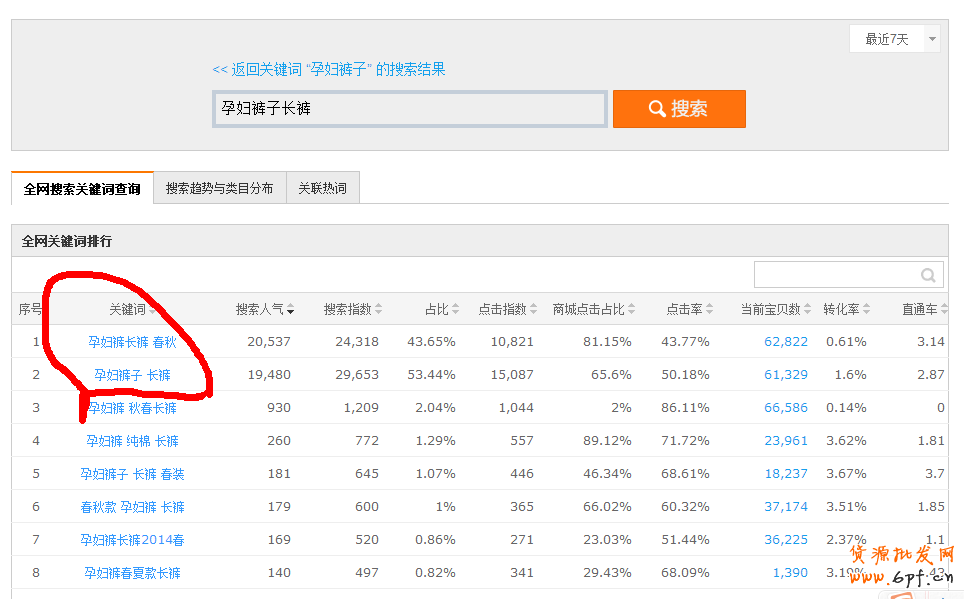Click item count 62,822 in first row

[785, 342]
